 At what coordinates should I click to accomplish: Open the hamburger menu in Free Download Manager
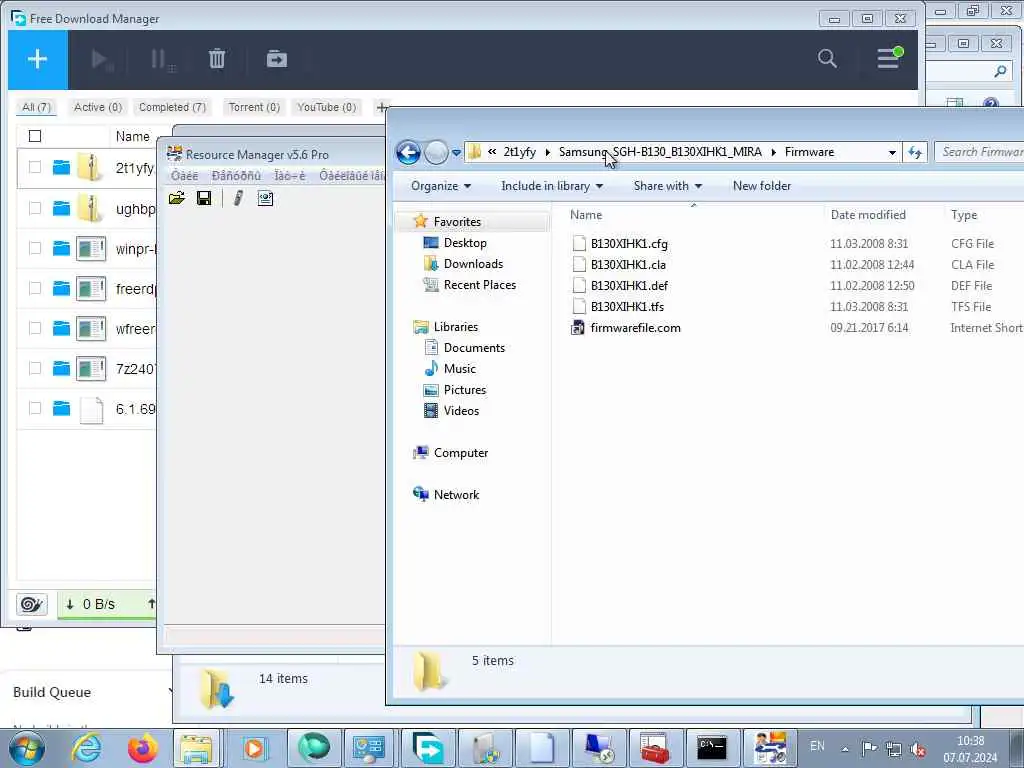(888, 59)
